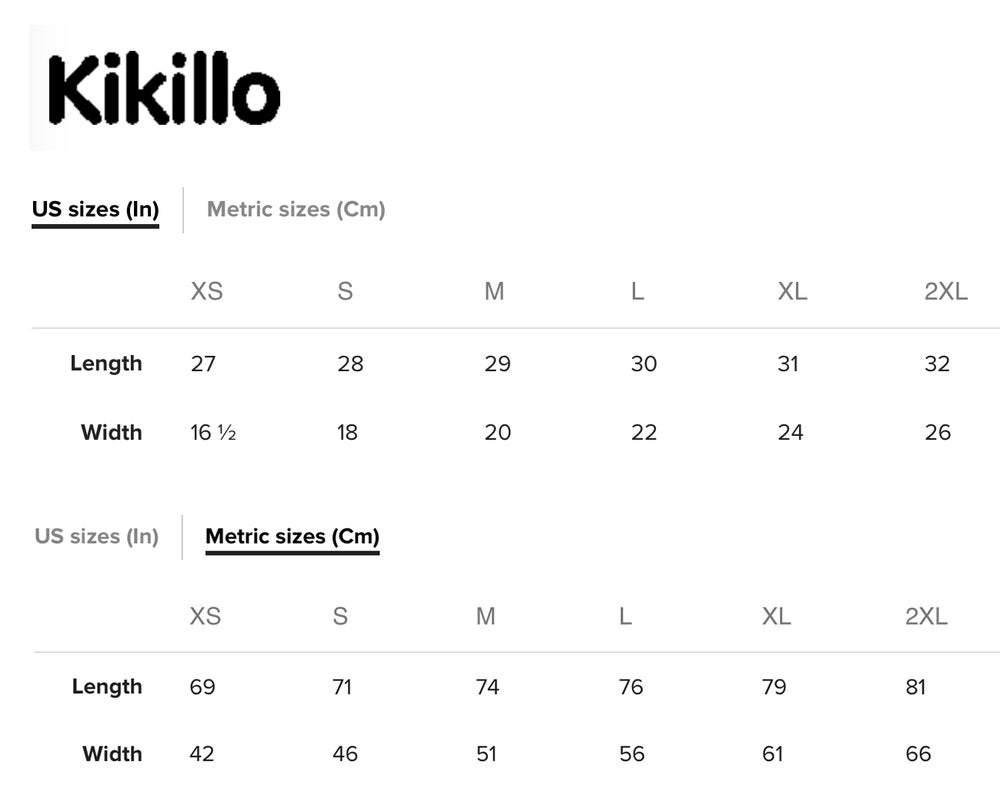Select the underlined active US sizes (In) tab

[95, 209]
